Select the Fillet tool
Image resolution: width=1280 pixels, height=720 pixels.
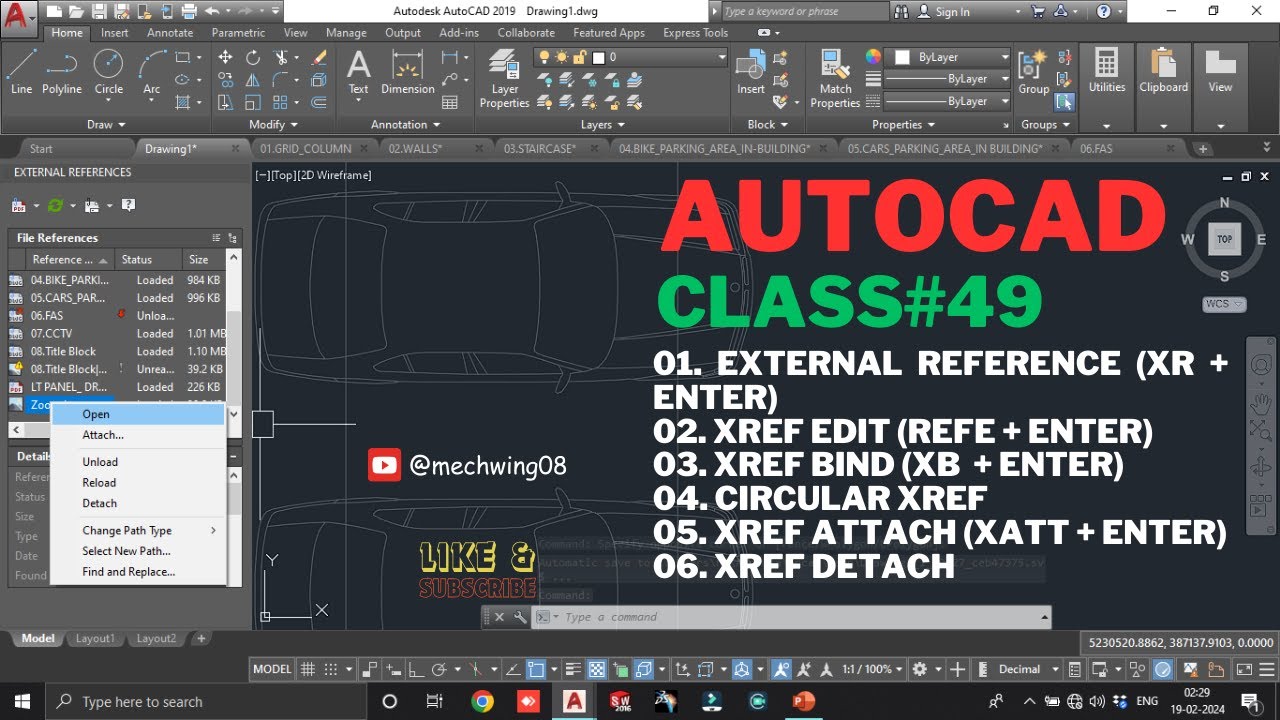[281, 80]
